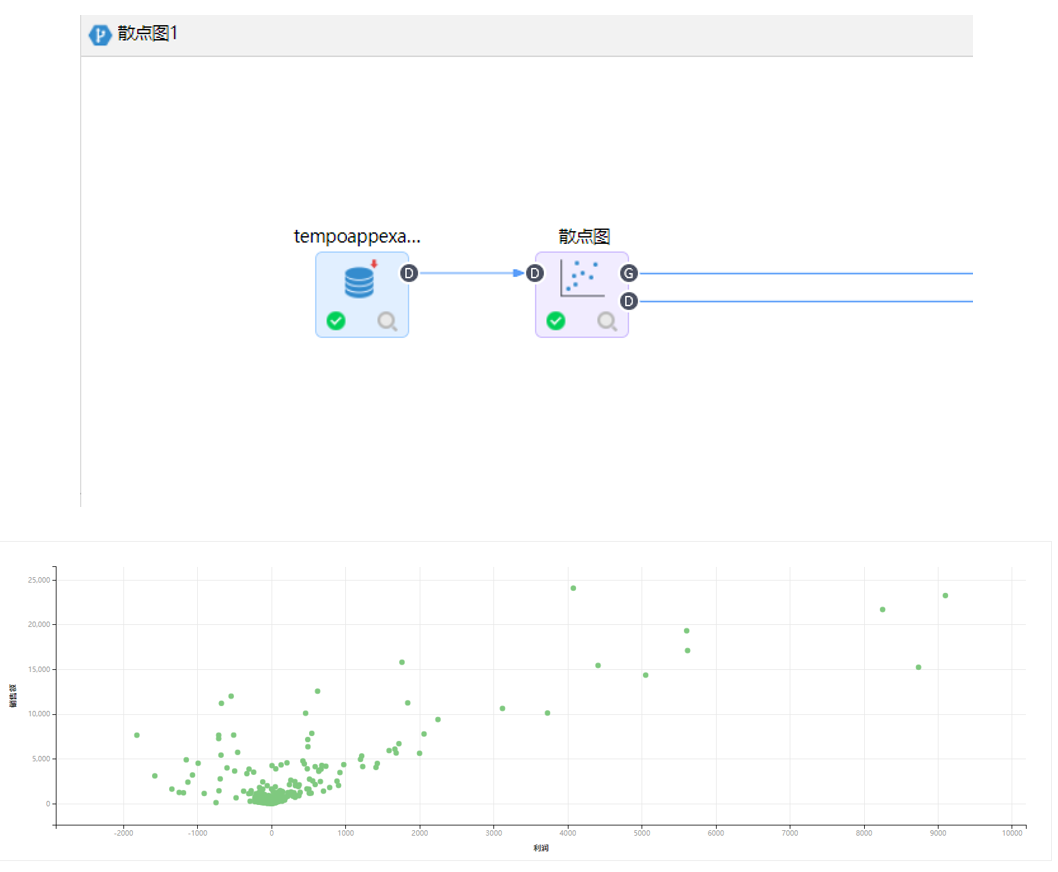Open the magnifier preview on the 散点图 node
This screenshot has height=872, width=1058.
click(x=607, y=321)
